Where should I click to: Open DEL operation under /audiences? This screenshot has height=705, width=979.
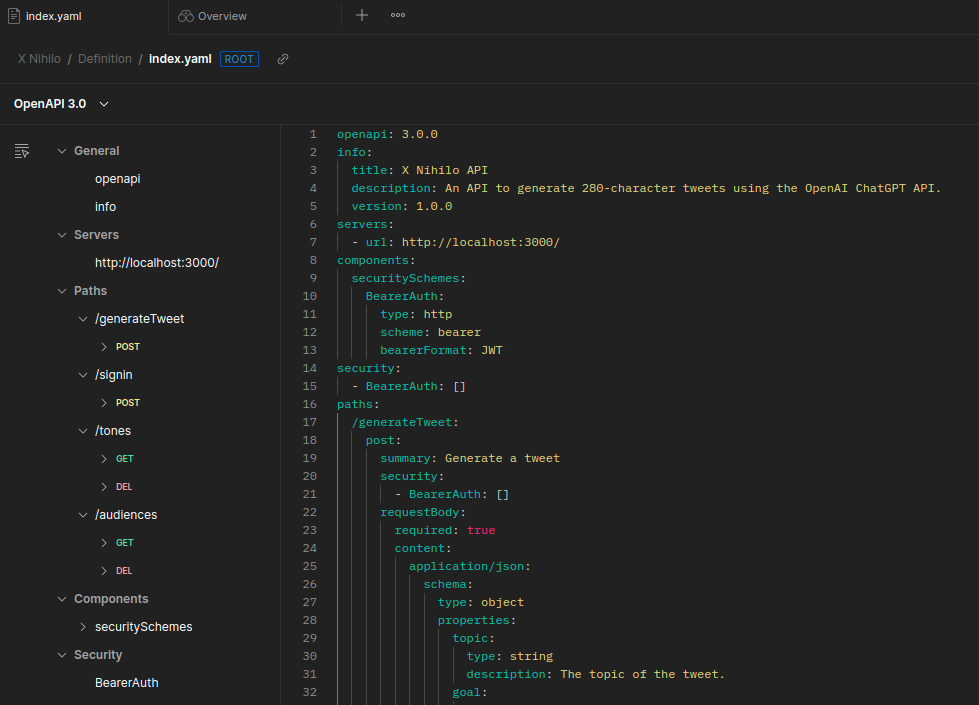click(124, 571)
